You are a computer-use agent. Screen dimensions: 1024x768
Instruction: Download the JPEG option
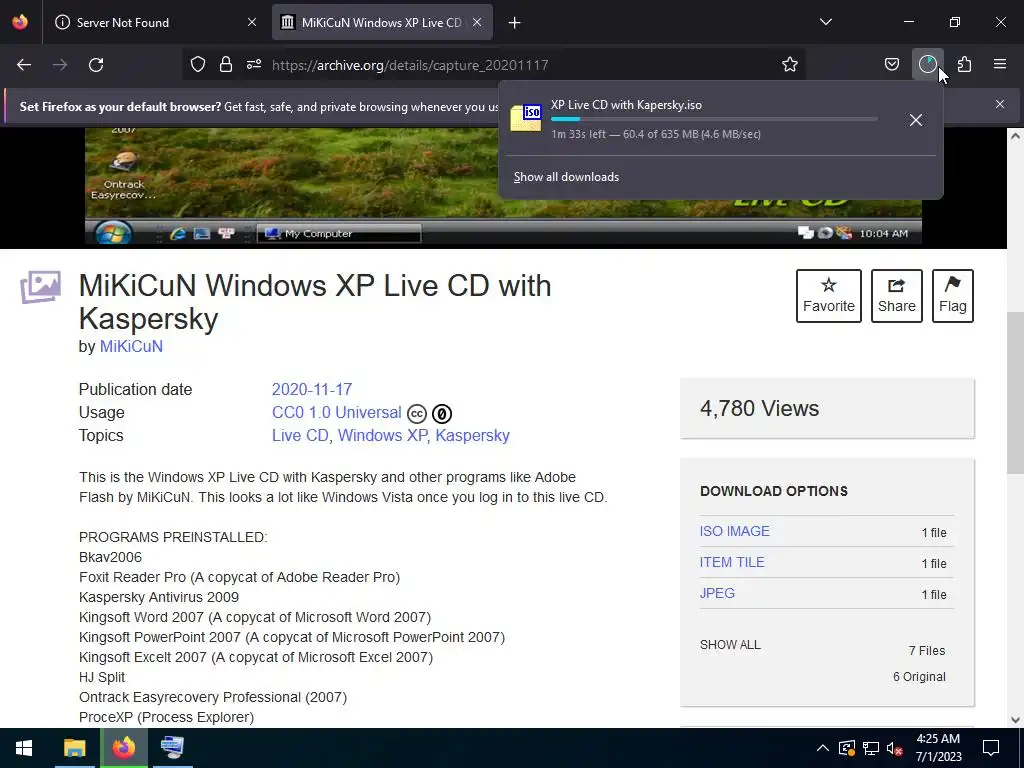(717, 593)
